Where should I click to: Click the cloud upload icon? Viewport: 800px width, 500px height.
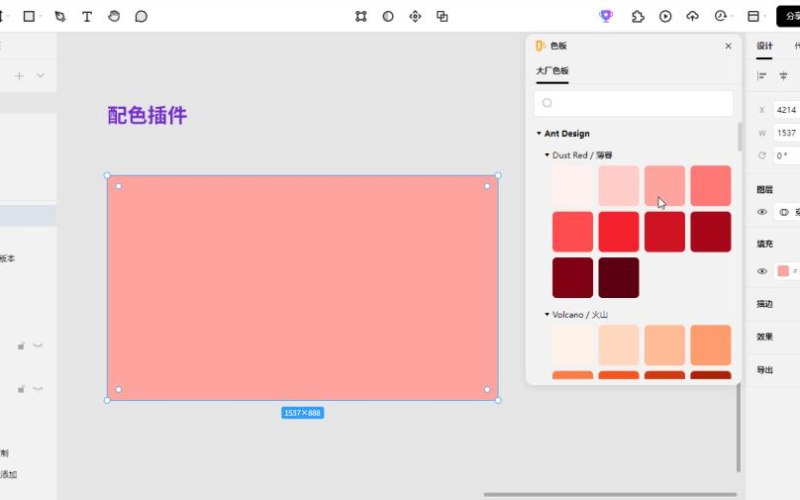coord(692,16)
